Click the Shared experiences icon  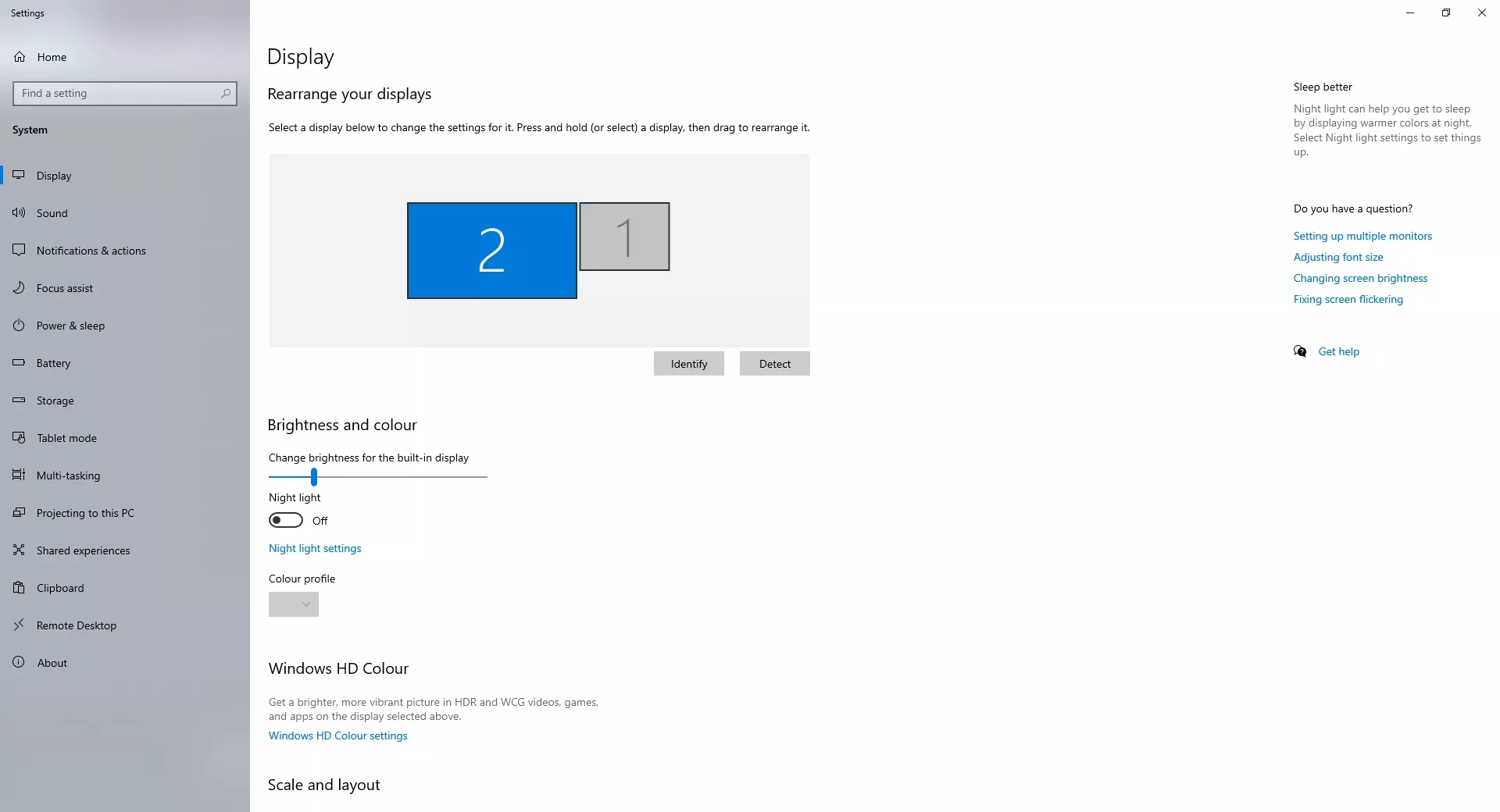point(19,550)
